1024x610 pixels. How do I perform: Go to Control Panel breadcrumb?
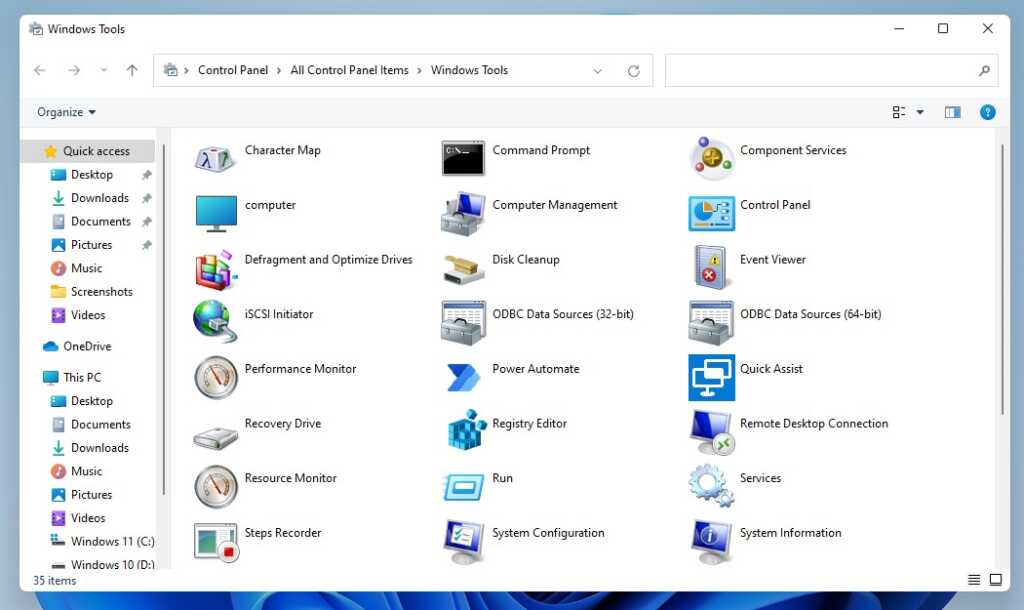point(232,70)
